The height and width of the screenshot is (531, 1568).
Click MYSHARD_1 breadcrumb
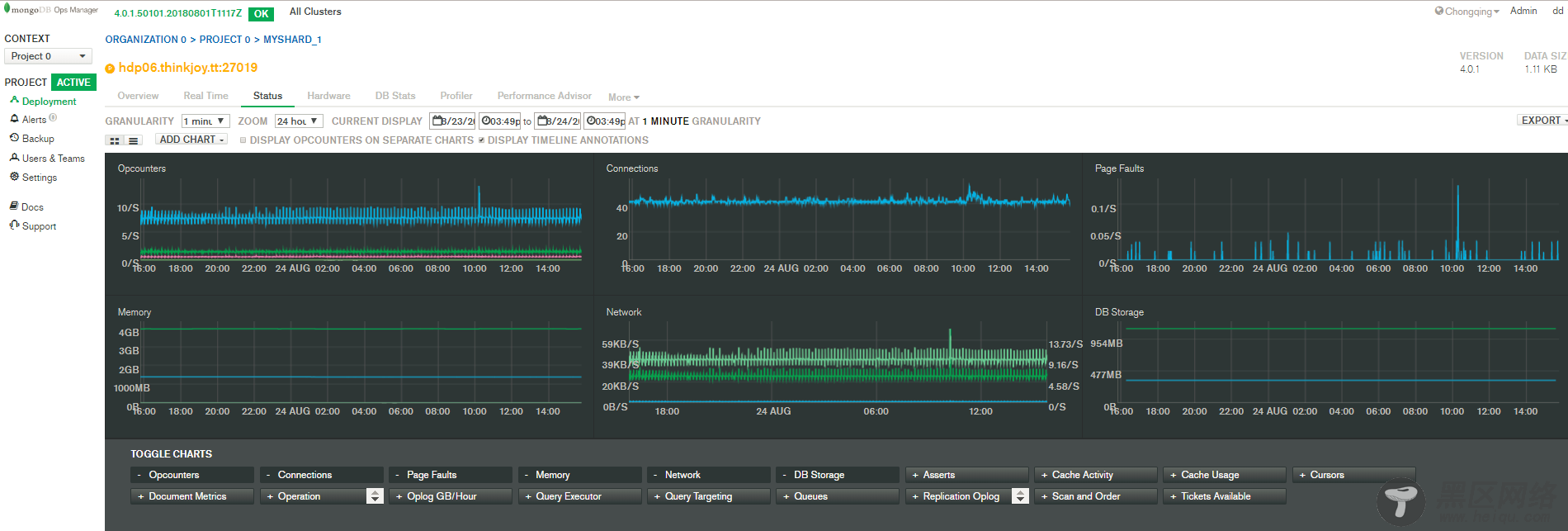point(292,40)
